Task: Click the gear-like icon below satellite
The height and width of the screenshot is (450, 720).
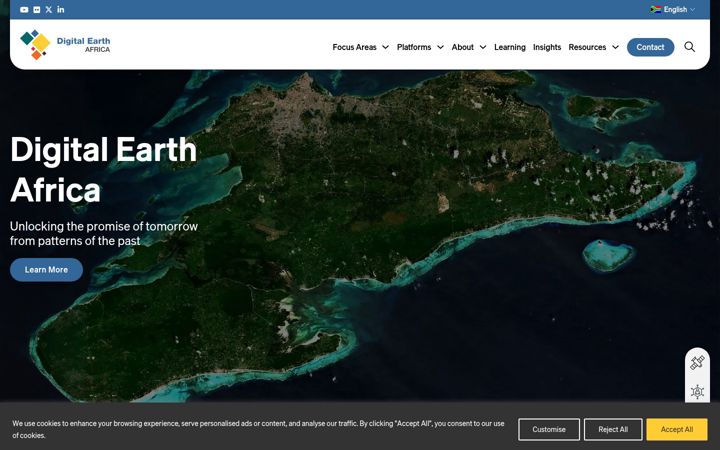Action: pos(697,392)
